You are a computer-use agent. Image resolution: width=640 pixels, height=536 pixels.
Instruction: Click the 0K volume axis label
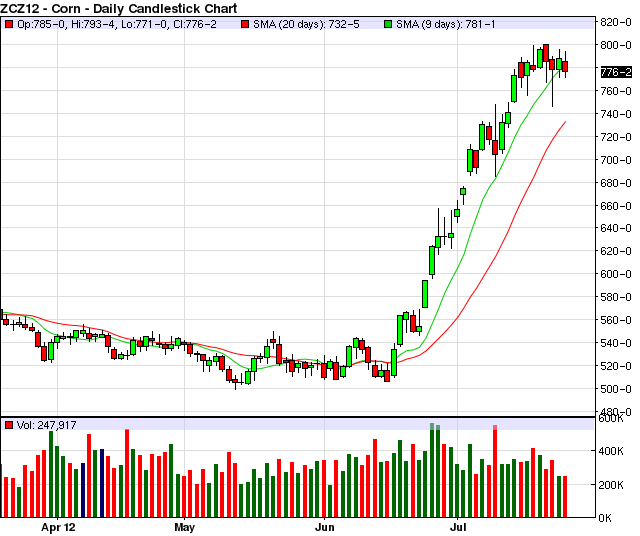(x=605, y=518)
